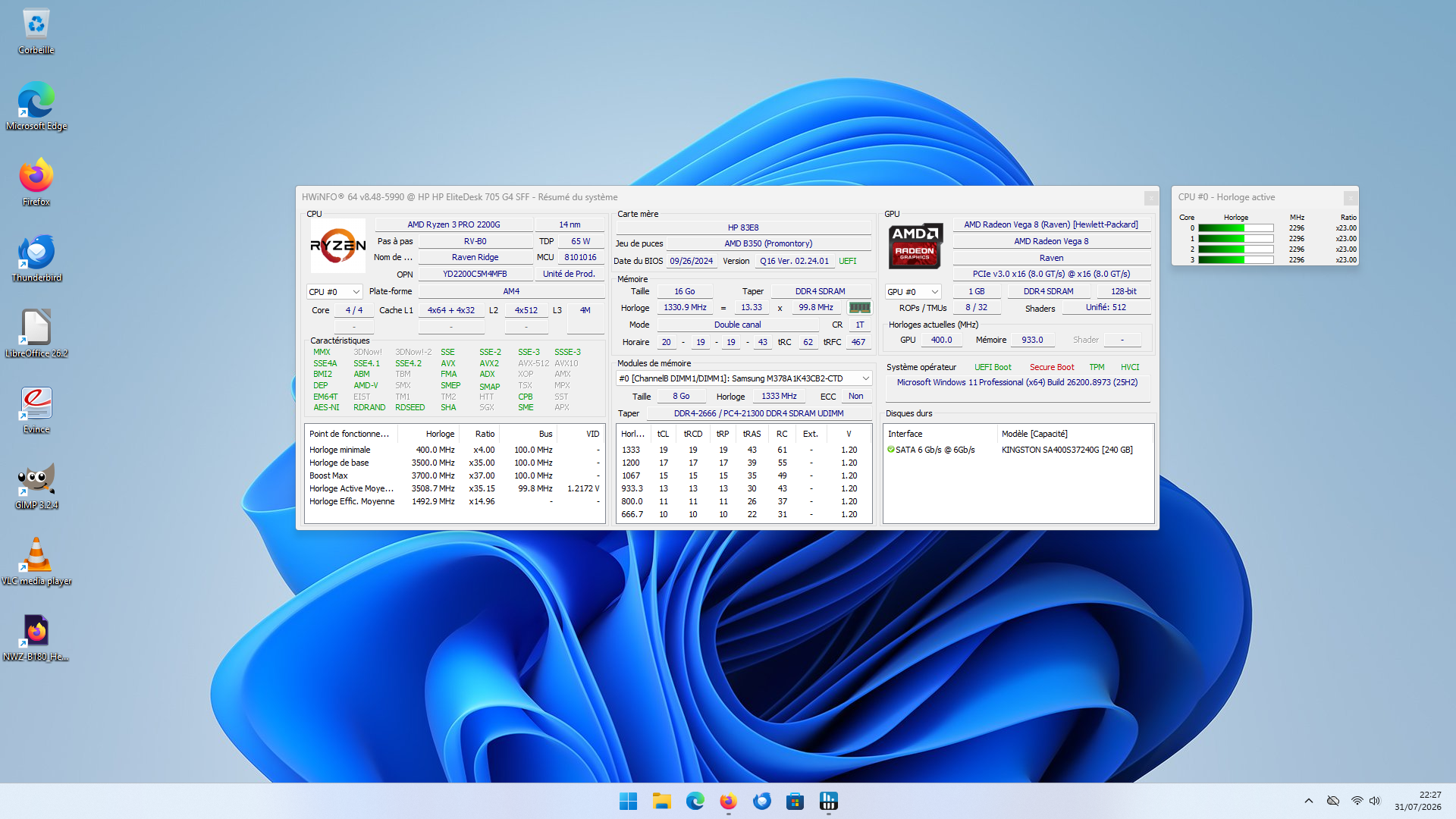Click the DDR4-2666 / PC4-21300 module type field
1456x819 pixels.
pyautogui.click(x=758, y=413)
